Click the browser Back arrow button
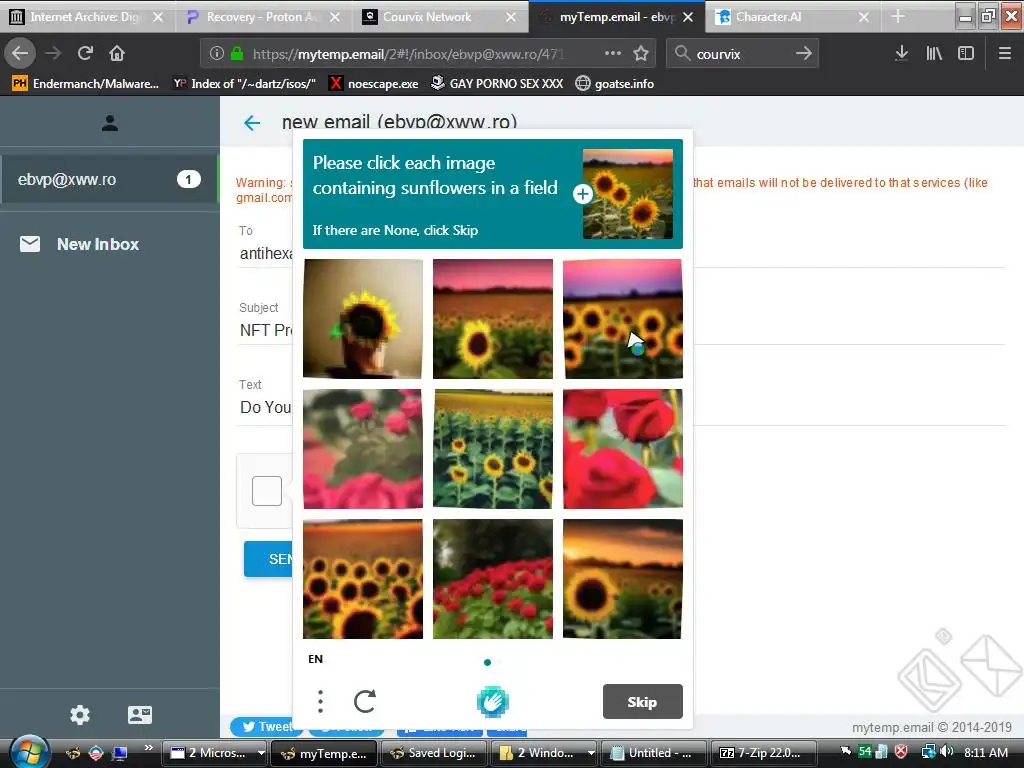Screen dimensions: 1024x768 coord(20,53)
